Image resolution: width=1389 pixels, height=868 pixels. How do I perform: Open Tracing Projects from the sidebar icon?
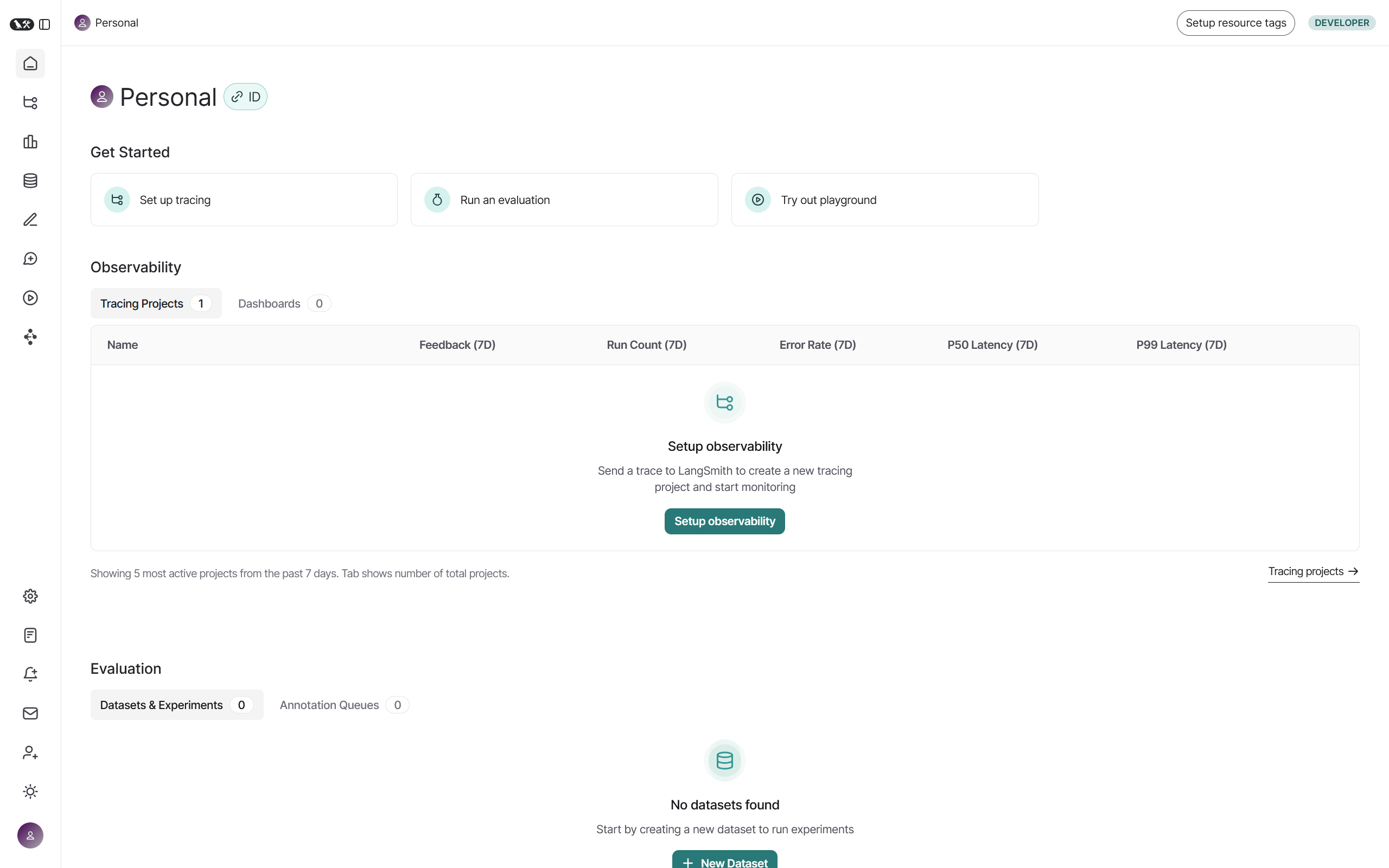click(x=30, y=102)
